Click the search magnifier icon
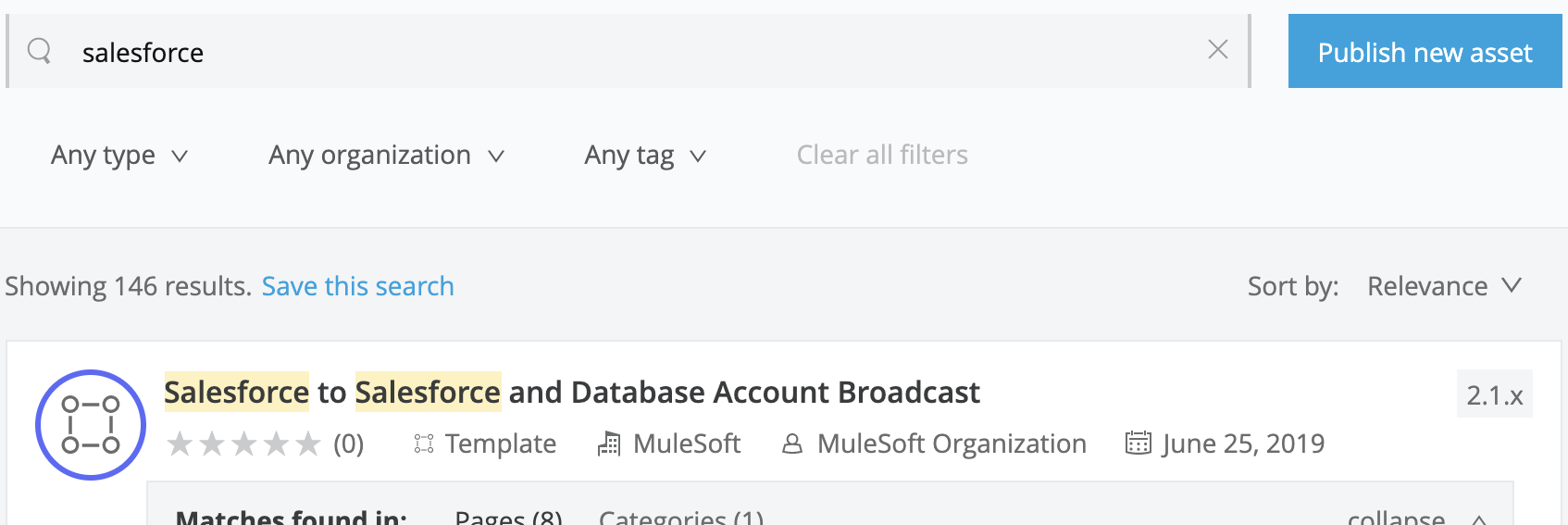This screenshot has width=1568, height=525. click(x=39, y=51)
